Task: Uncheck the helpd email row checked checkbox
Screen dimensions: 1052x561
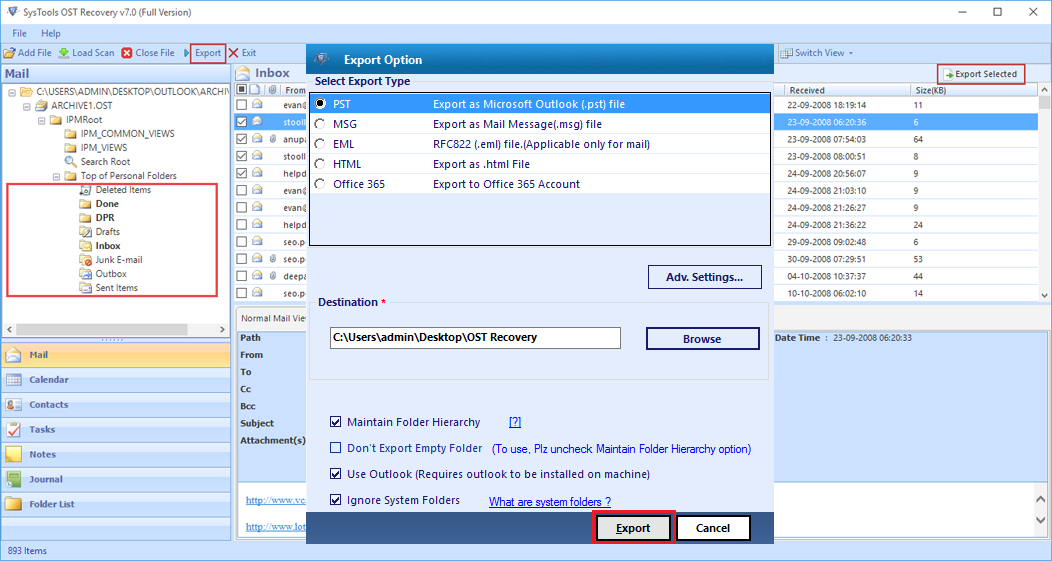Action: click(x=242, y=173)
